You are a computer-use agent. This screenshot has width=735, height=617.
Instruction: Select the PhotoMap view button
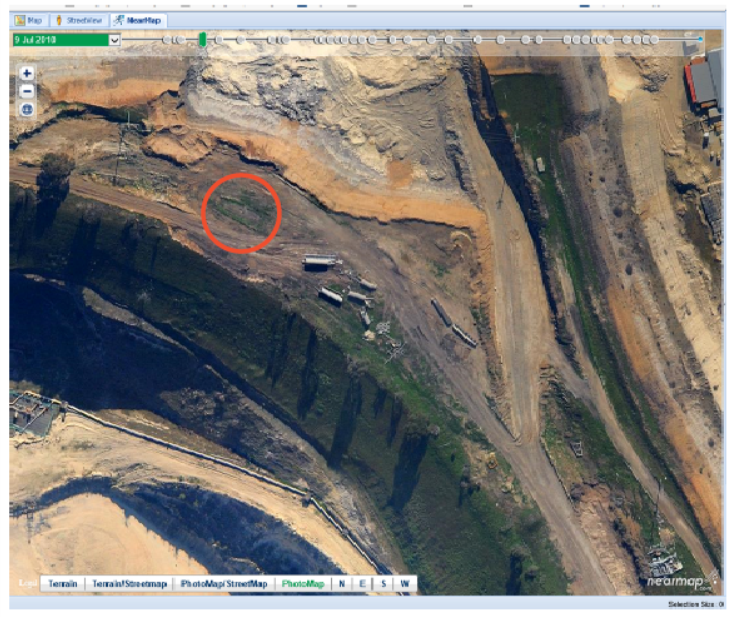[303, 584]
